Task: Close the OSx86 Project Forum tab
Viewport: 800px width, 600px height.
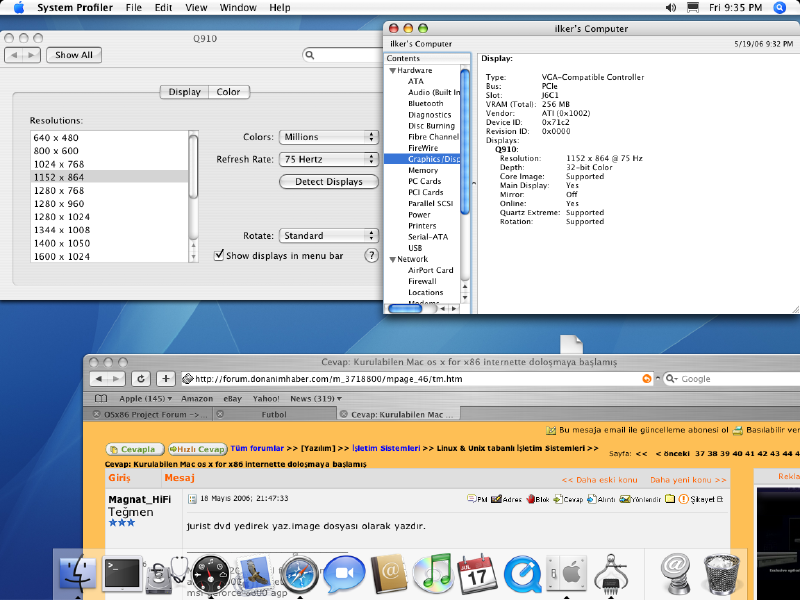Action: tap(96, 414)
